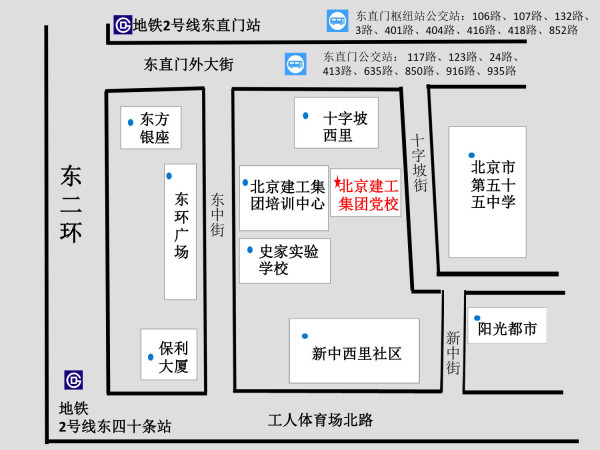
Task: Click the bus icon next to 东直门枢纽站公交站
Action: (x=337, y=21)
